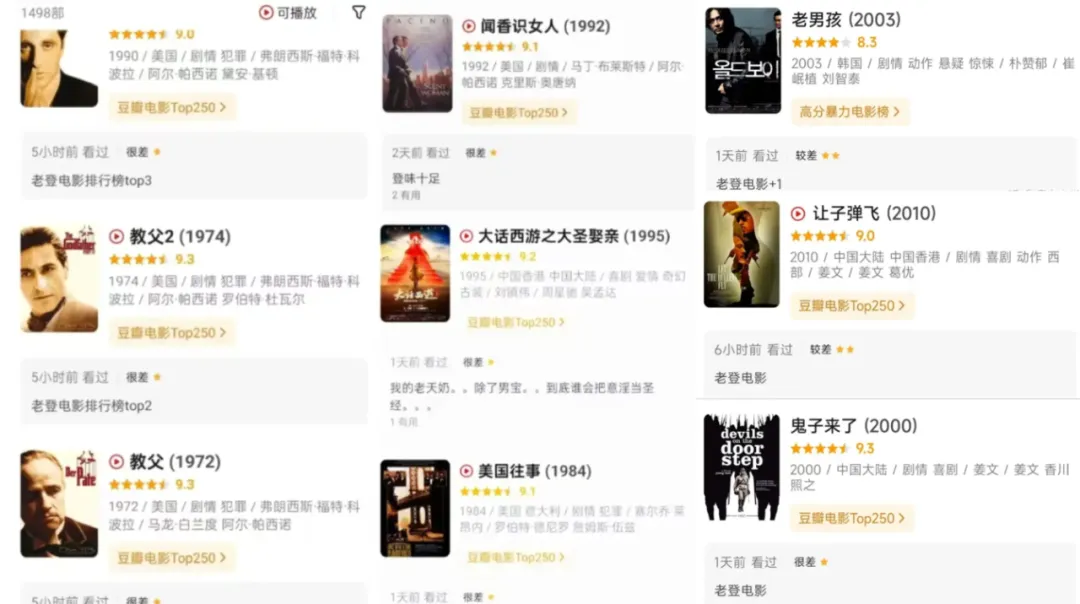
Task: Click play icon beside 大话西游之大圣娶亲
Action: click(466, 236)
